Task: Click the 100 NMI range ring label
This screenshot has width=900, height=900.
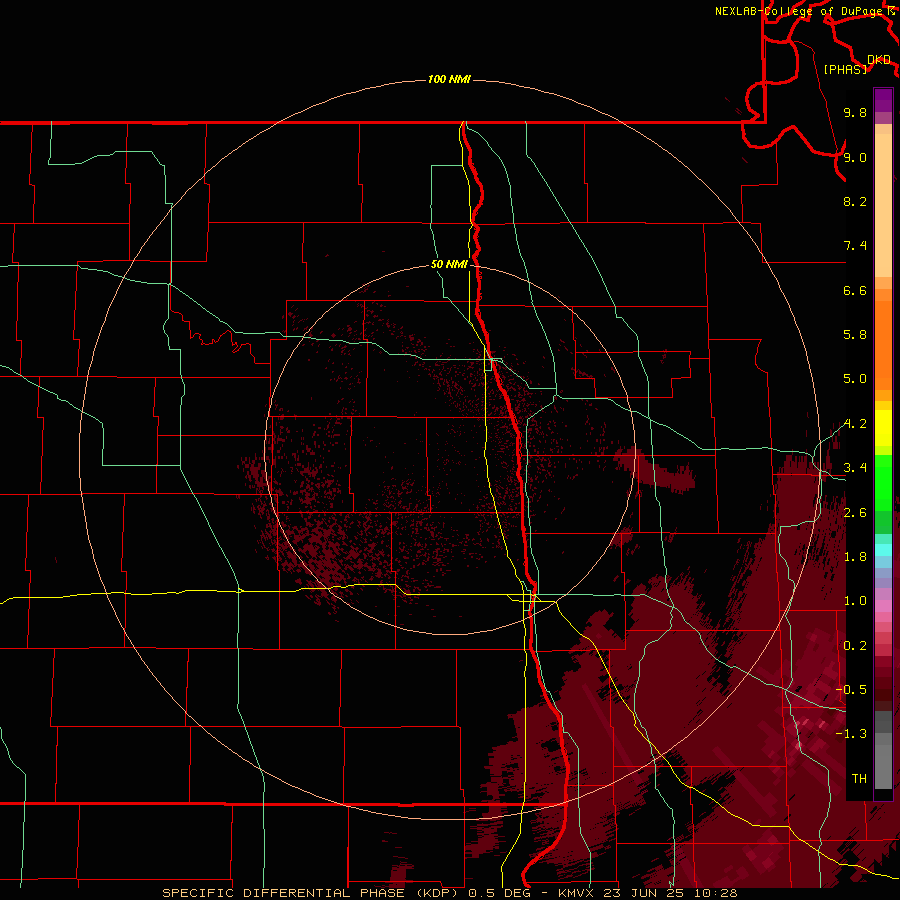Action: 449,79
